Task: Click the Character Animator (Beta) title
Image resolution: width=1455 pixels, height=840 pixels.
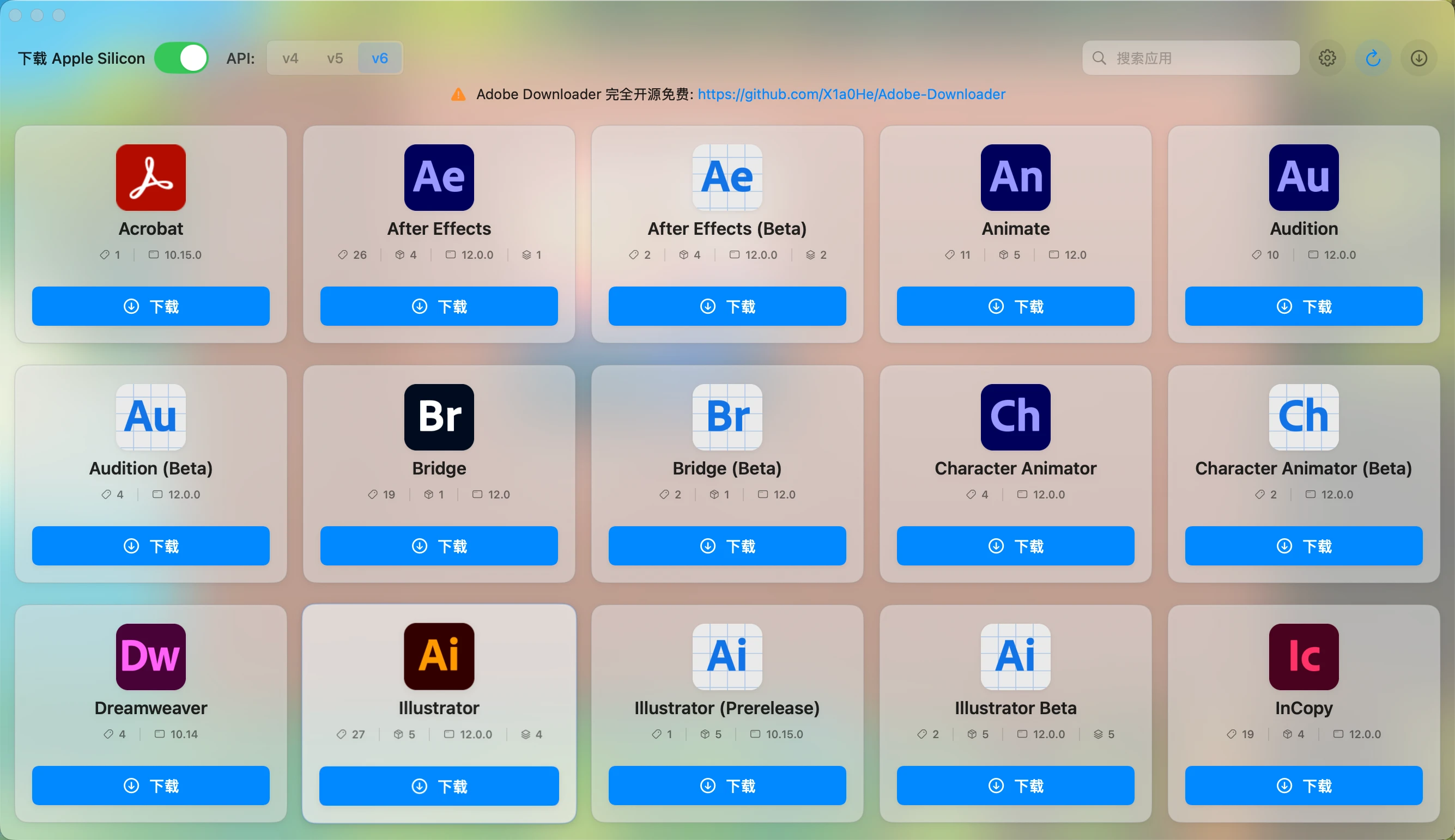Action: (x=1303, y=468)
